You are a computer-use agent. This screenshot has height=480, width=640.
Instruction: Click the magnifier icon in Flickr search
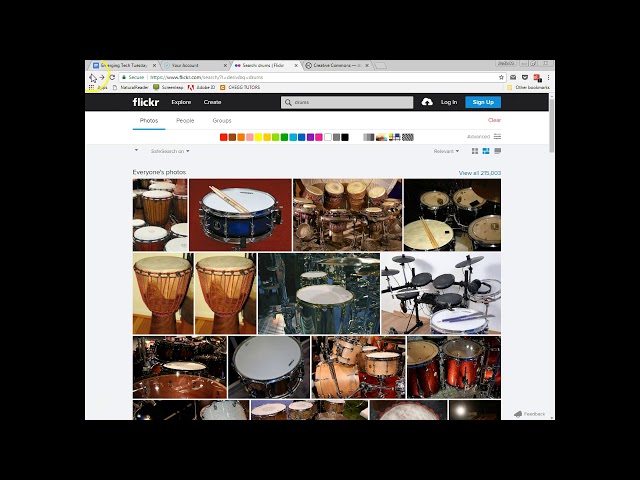coord(288,102)
